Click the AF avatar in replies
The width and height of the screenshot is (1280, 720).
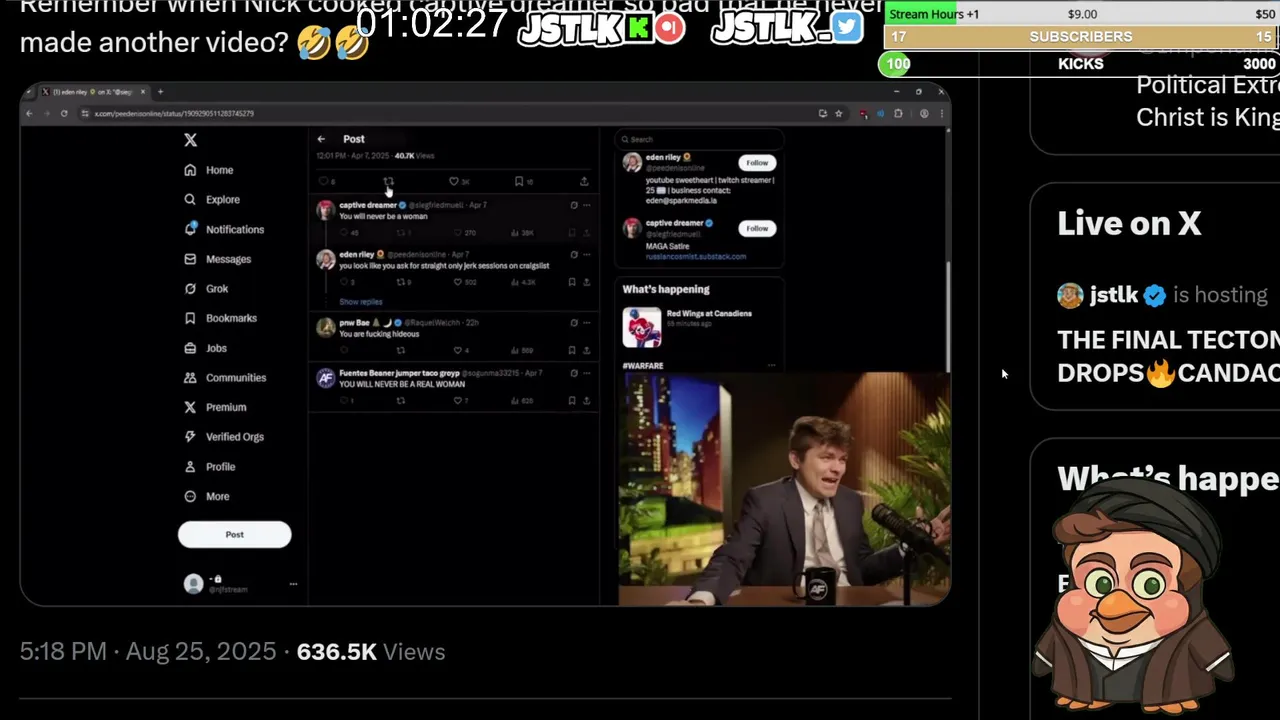326,378
